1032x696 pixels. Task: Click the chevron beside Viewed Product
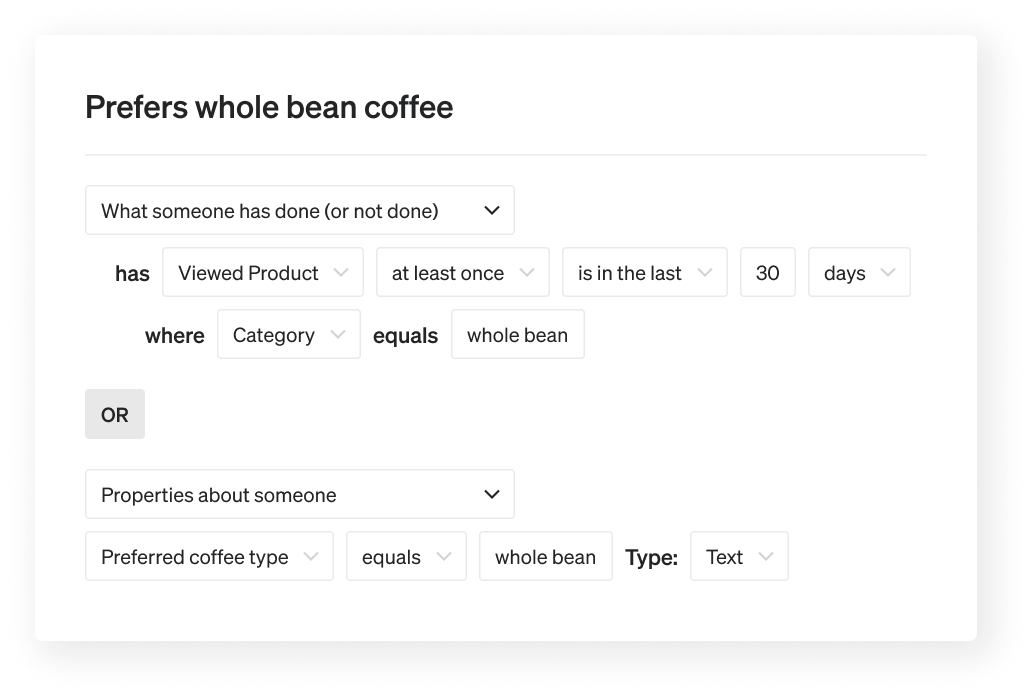pos(341,272)
